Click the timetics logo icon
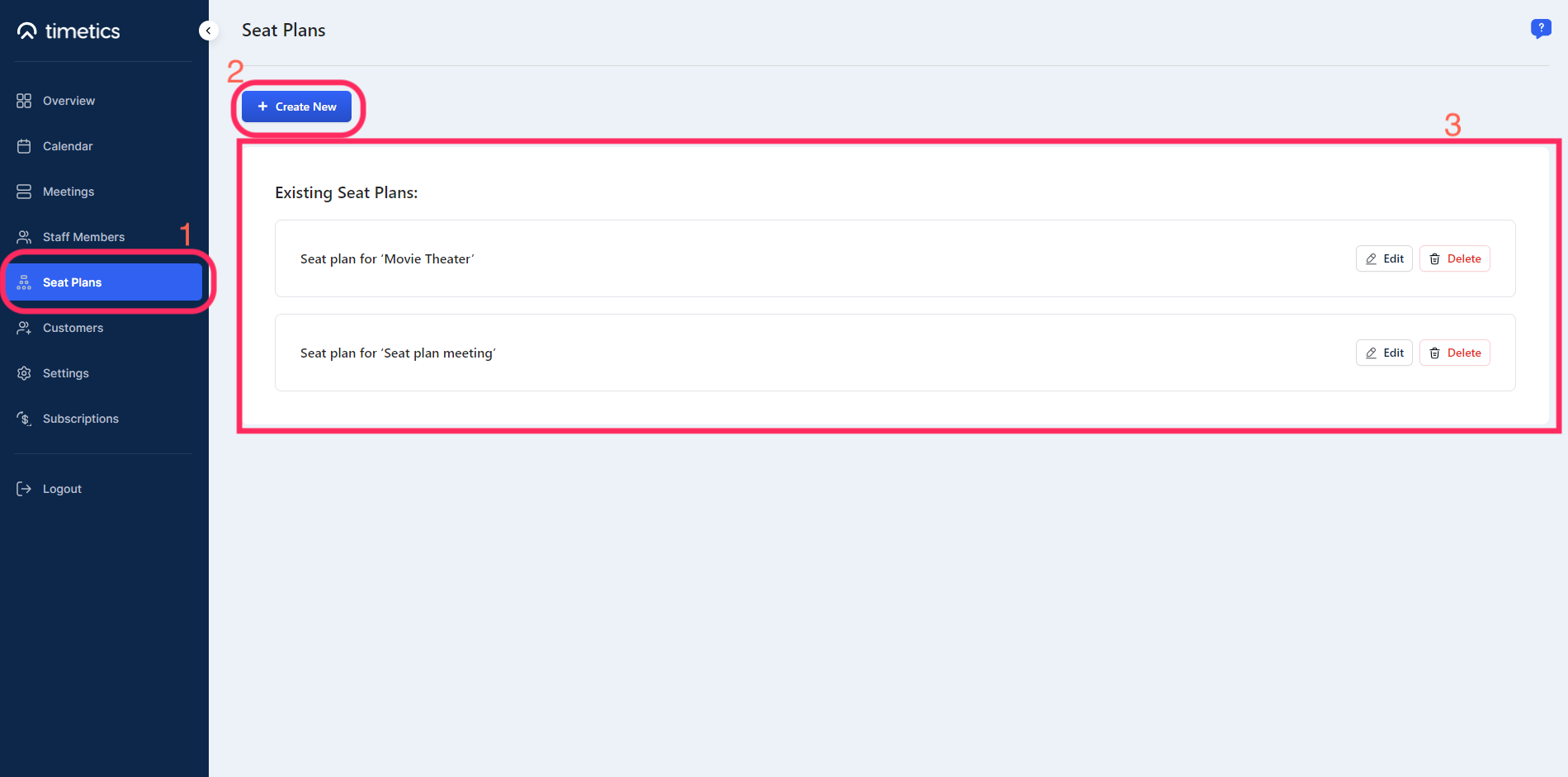 [27, 31]
